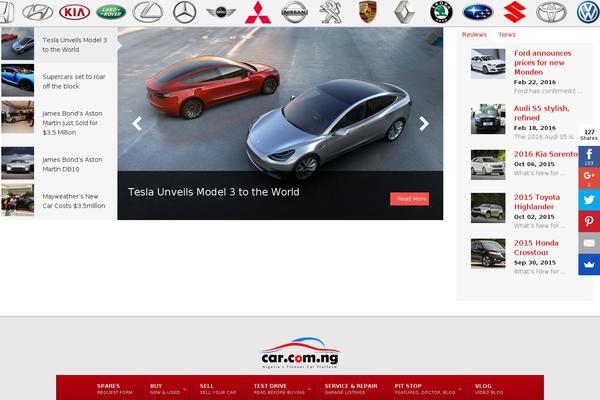The width and height of the screenshot is (600, 400).
Task: Open the VLOG Video Blog menu item
Action: pyautogui.click(x=489, y=389)
